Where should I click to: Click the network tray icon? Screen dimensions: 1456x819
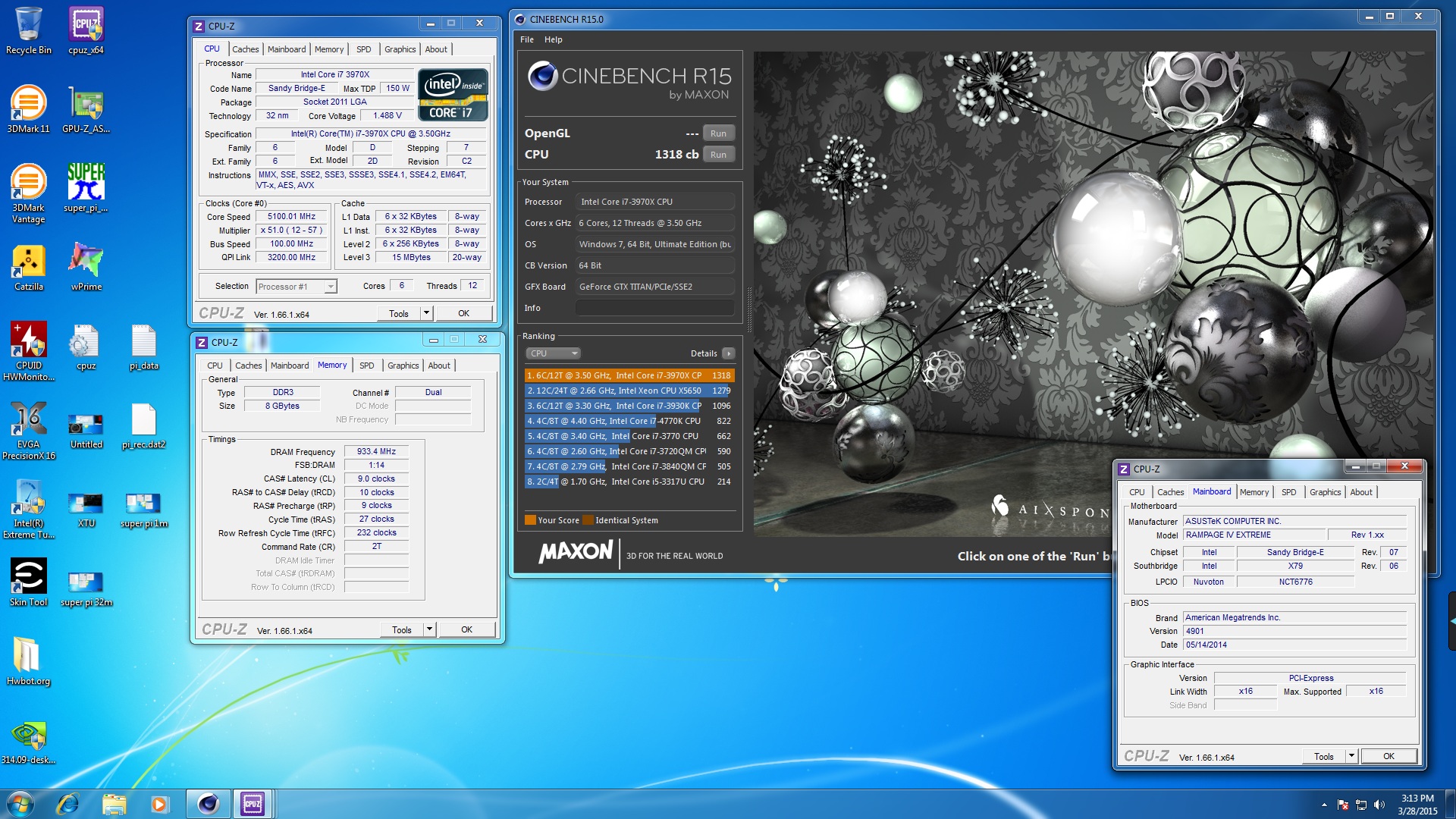coord(1361,805)
